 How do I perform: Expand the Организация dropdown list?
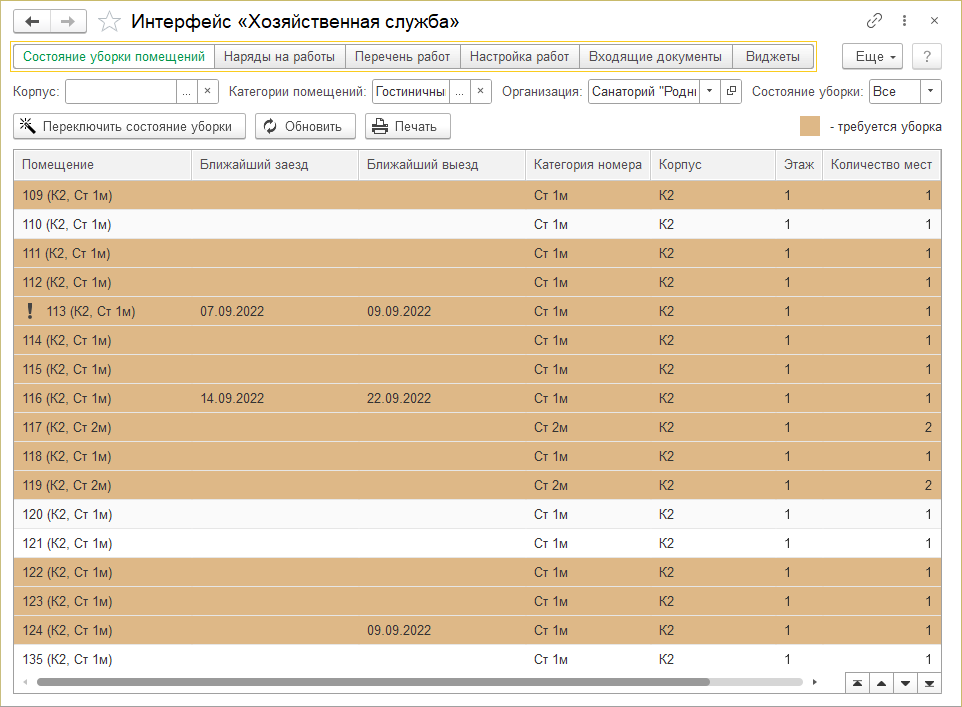point(709,92)
